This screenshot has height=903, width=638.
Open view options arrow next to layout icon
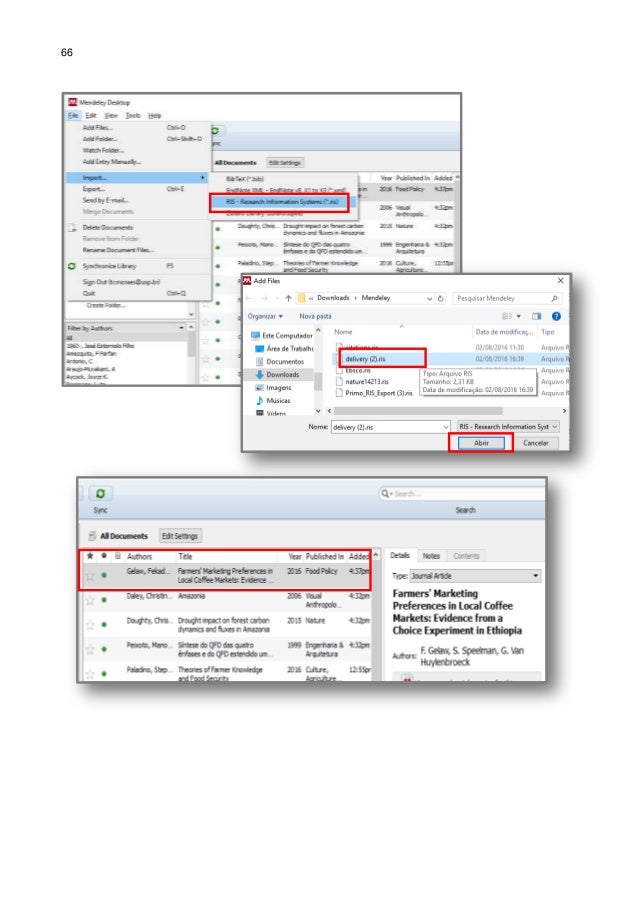[519, 316]
